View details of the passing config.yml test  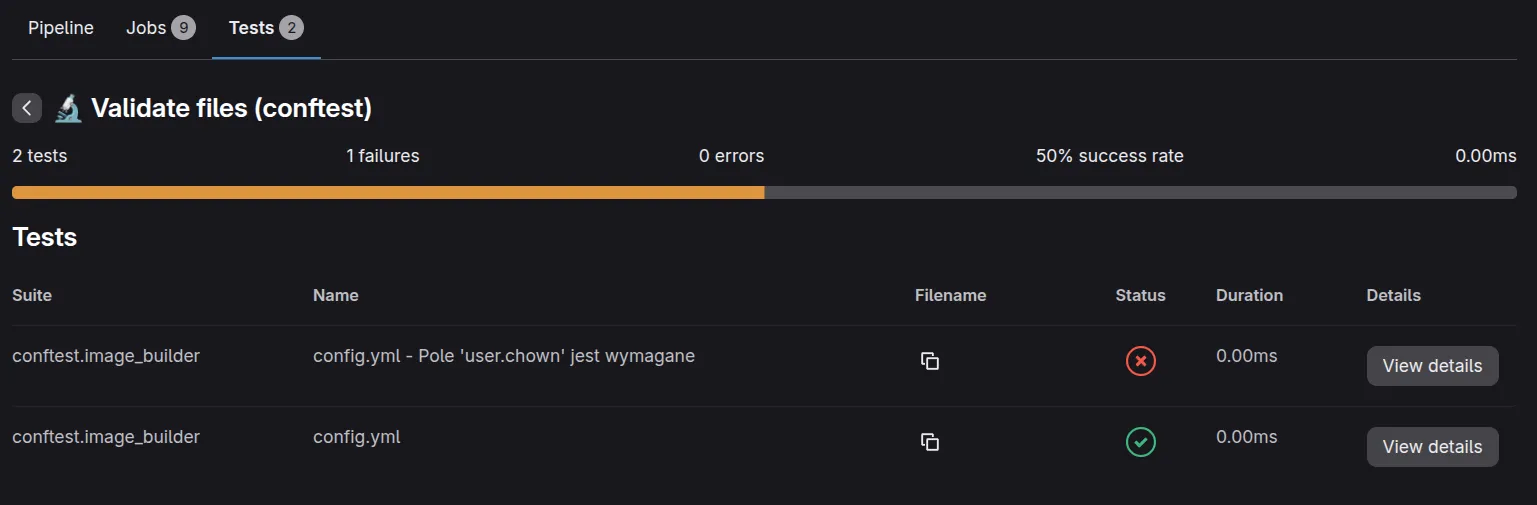(x=1432, y=447)
